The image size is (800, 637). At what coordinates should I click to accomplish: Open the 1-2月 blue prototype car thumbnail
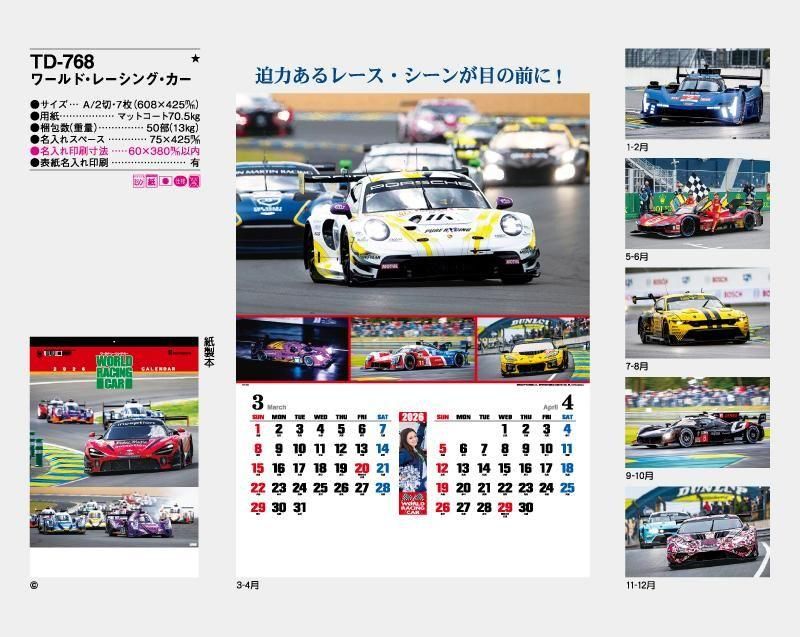pos(697,93)
